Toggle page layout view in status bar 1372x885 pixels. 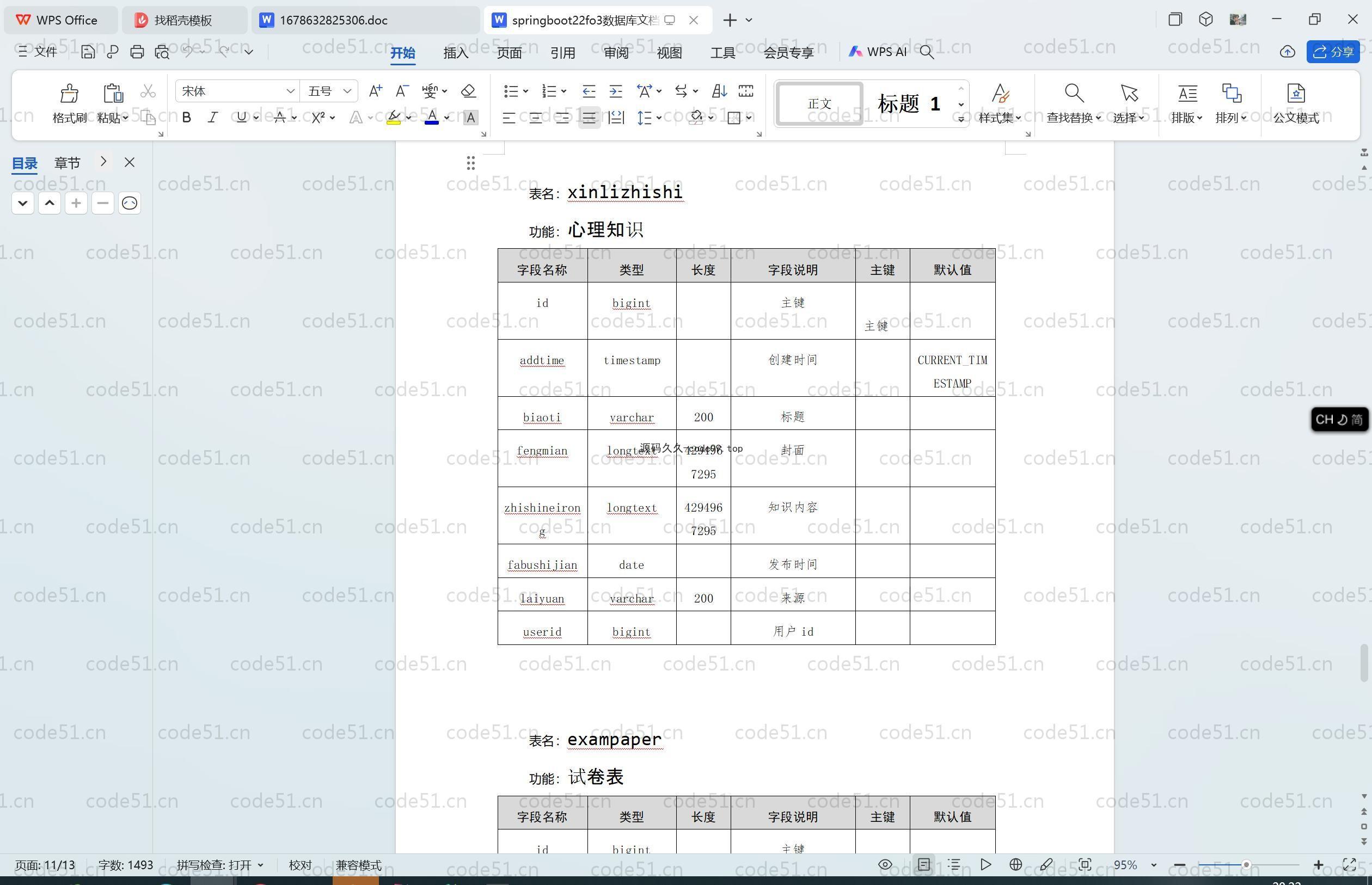[924, 864]
